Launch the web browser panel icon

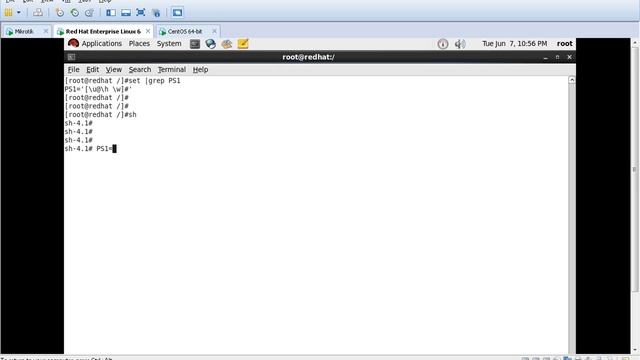pyautogui.click(x=211, y=44)
